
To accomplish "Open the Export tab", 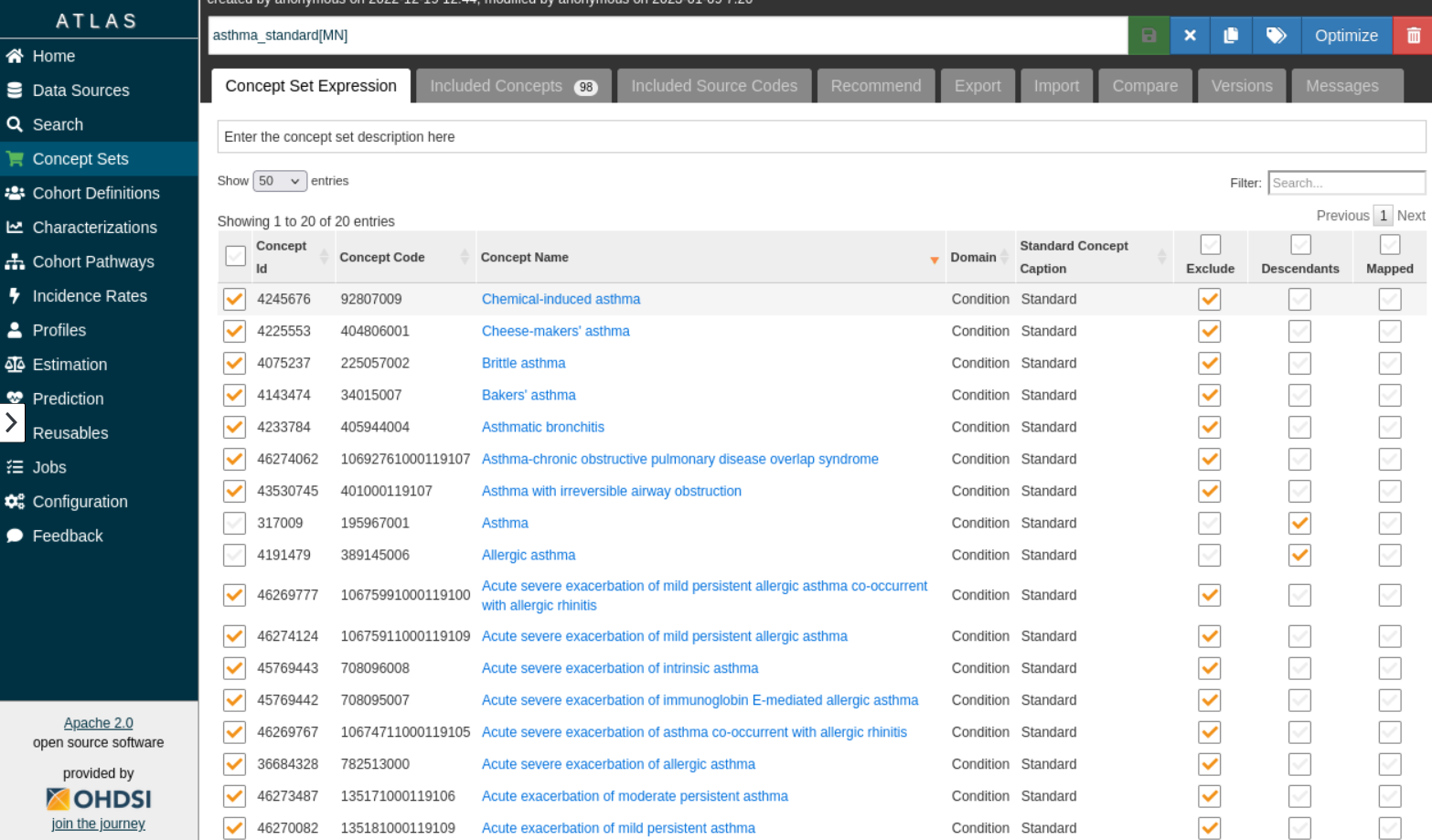I will 977,86.
